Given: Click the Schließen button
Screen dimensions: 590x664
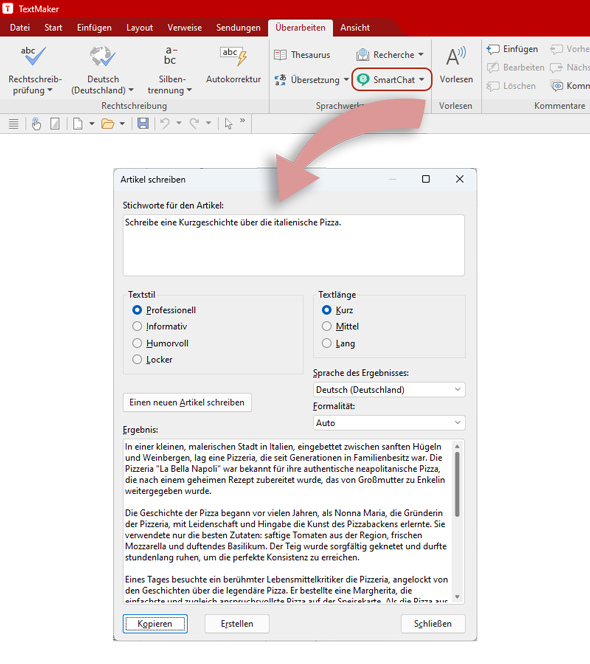Looking at the screenshot, I should point(432,624).
